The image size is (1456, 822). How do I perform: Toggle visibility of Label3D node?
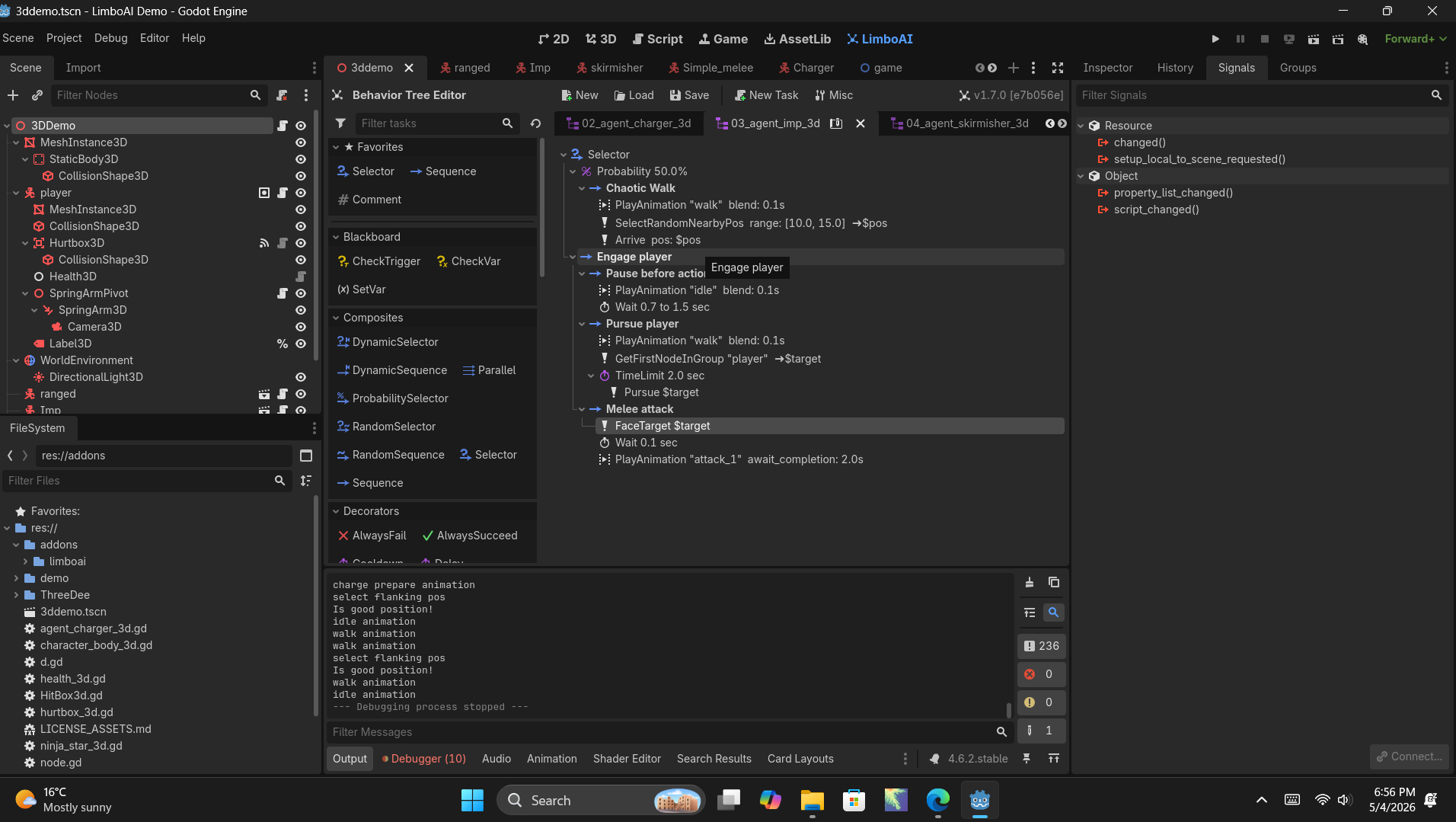tap(301, 344)
